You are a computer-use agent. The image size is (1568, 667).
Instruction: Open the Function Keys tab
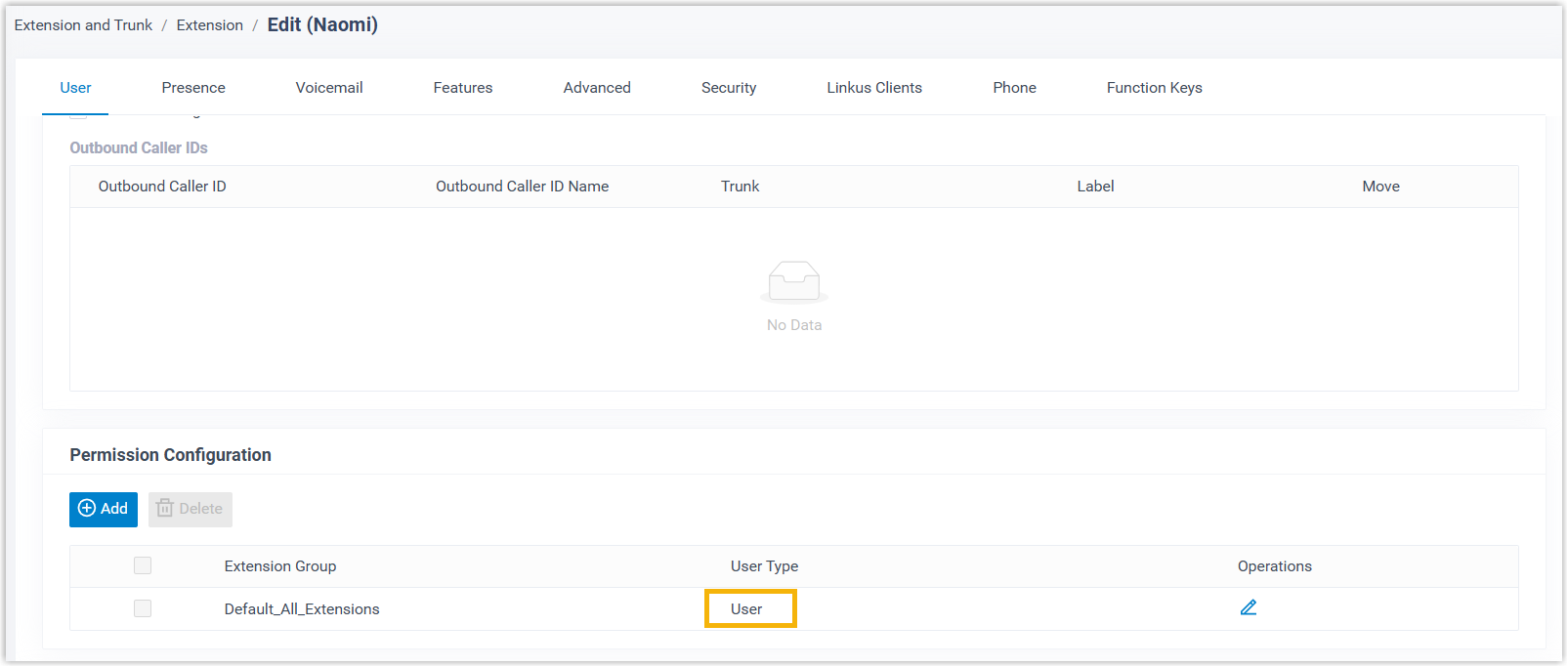coord(1154,88)
